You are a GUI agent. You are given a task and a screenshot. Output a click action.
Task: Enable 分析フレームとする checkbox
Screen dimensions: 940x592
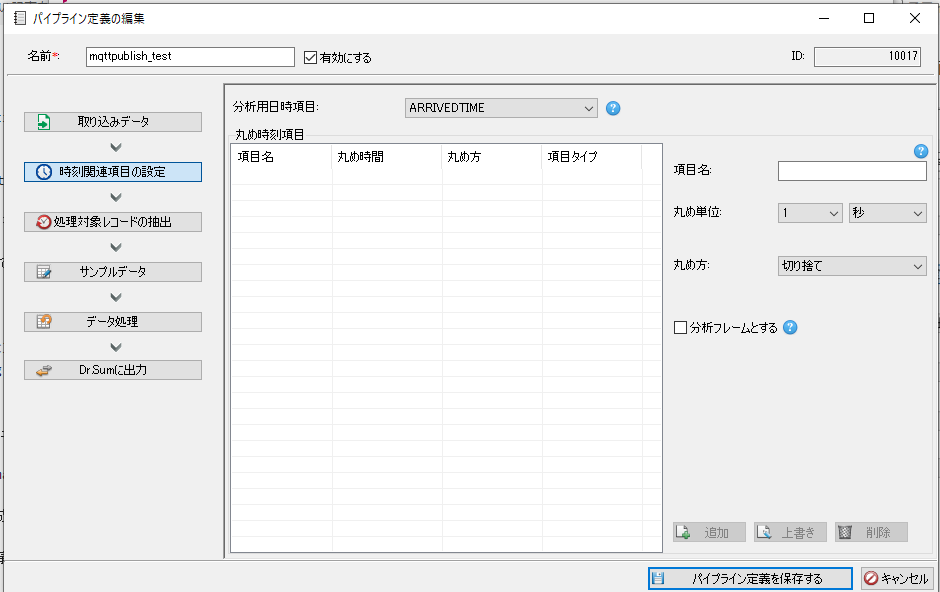pos(680,328)
